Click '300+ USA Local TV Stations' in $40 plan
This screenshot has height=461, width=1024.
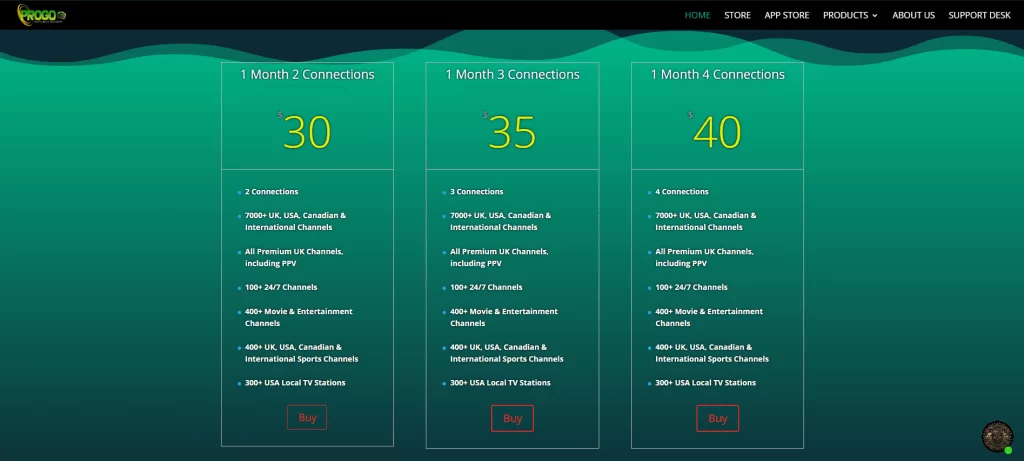(x=705, y=383)
